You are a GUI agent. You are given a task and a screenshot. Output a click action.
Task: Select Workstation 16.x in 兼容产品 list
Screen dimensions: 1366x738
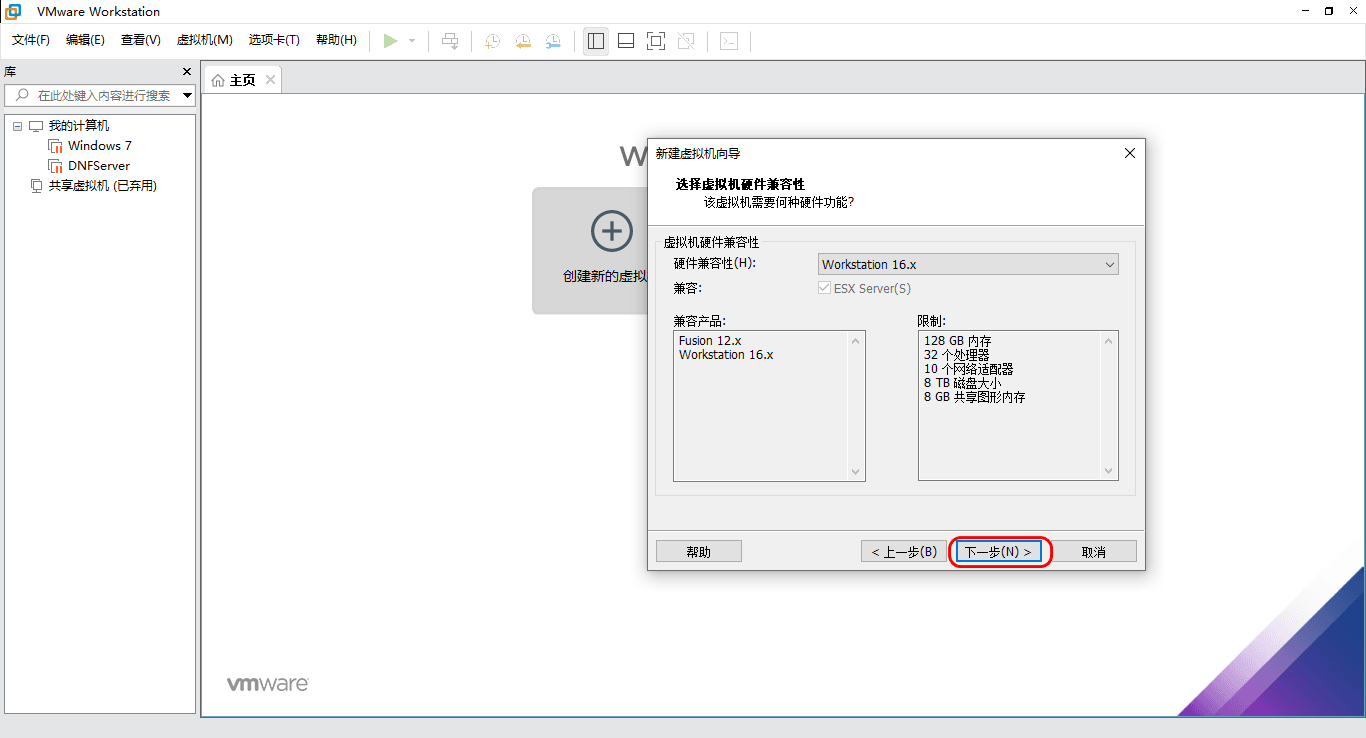pos(726,355)
